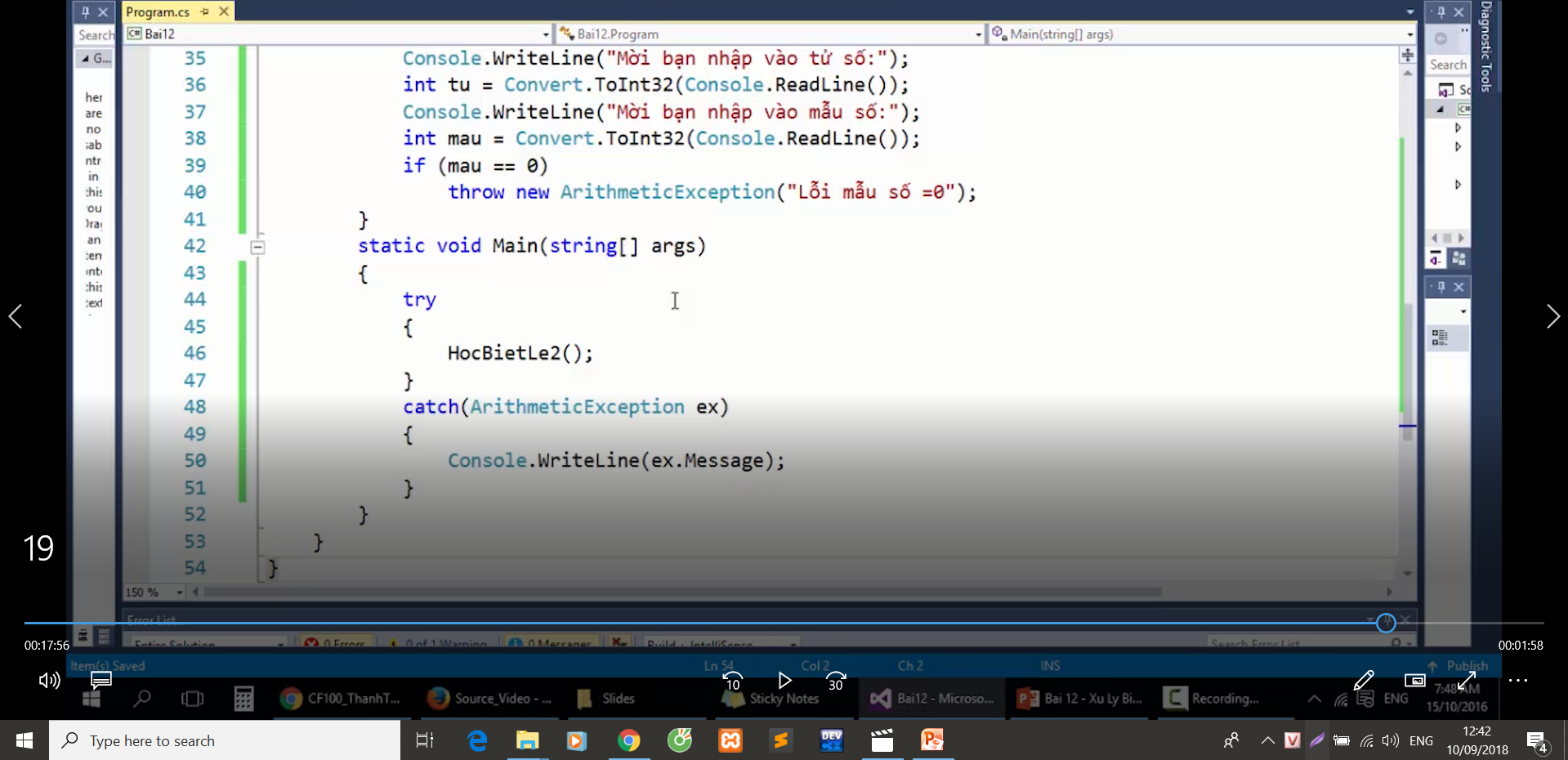Click the Solution Explorer Search box
Viewport: 1568px width, 760px height.
1448,65
